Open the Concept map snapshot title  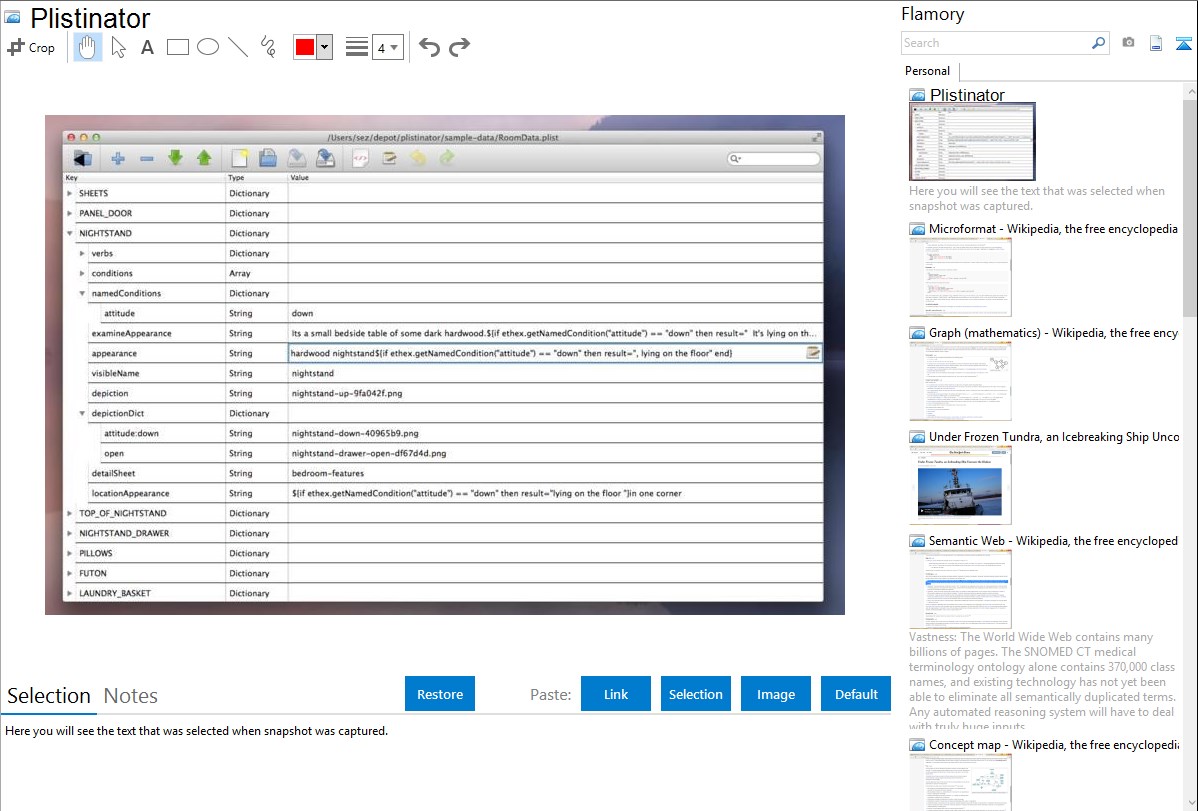point(1053,744)
